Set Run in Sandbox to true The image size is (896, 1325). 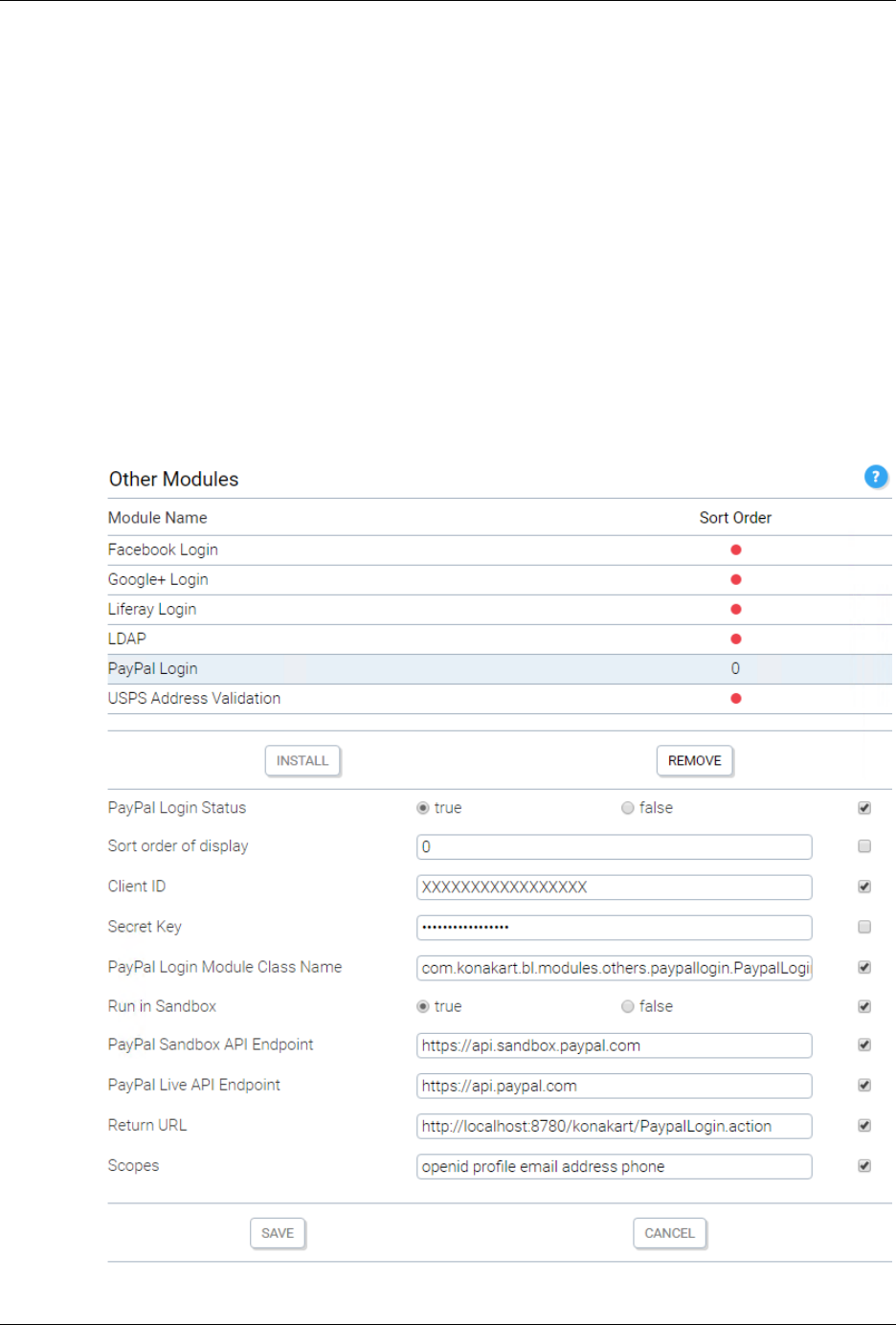point(423,1006)
